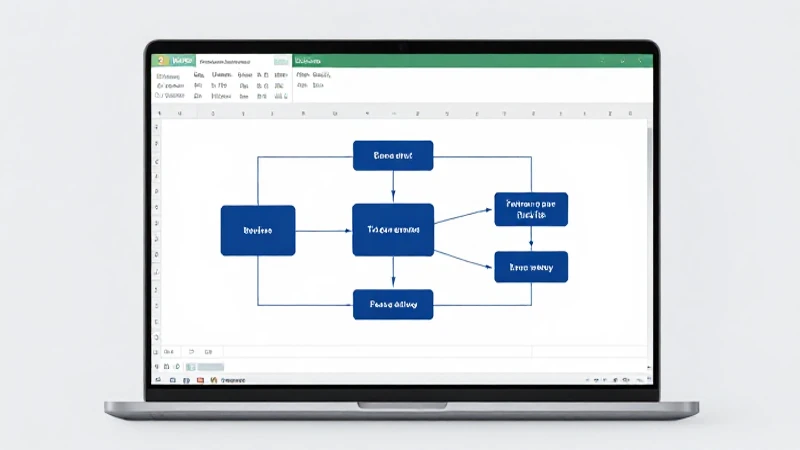Open the Start icon at the taskbar's left end
Image resolution: width=800 pixels, height=450 pixels.
158,380
